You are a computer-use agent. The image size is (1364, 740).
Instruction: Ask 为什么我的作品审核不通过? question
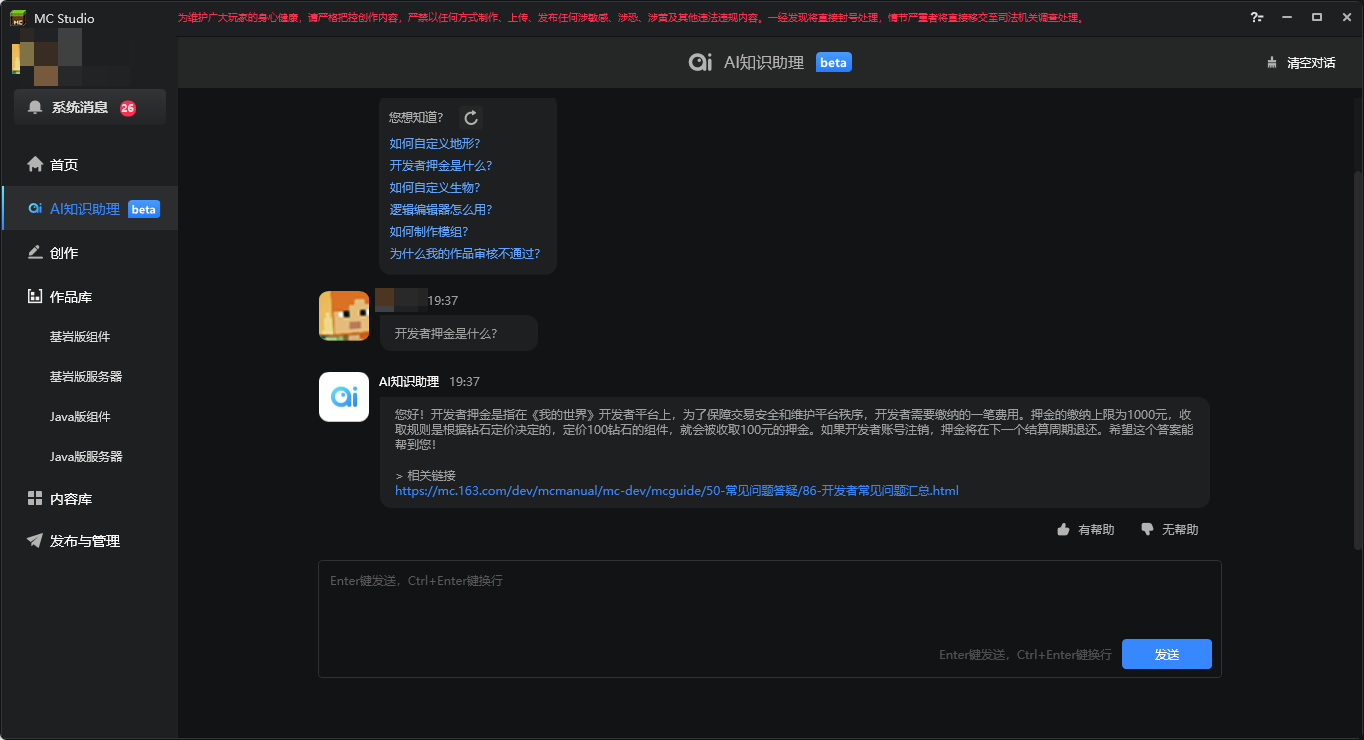[465, 254]
